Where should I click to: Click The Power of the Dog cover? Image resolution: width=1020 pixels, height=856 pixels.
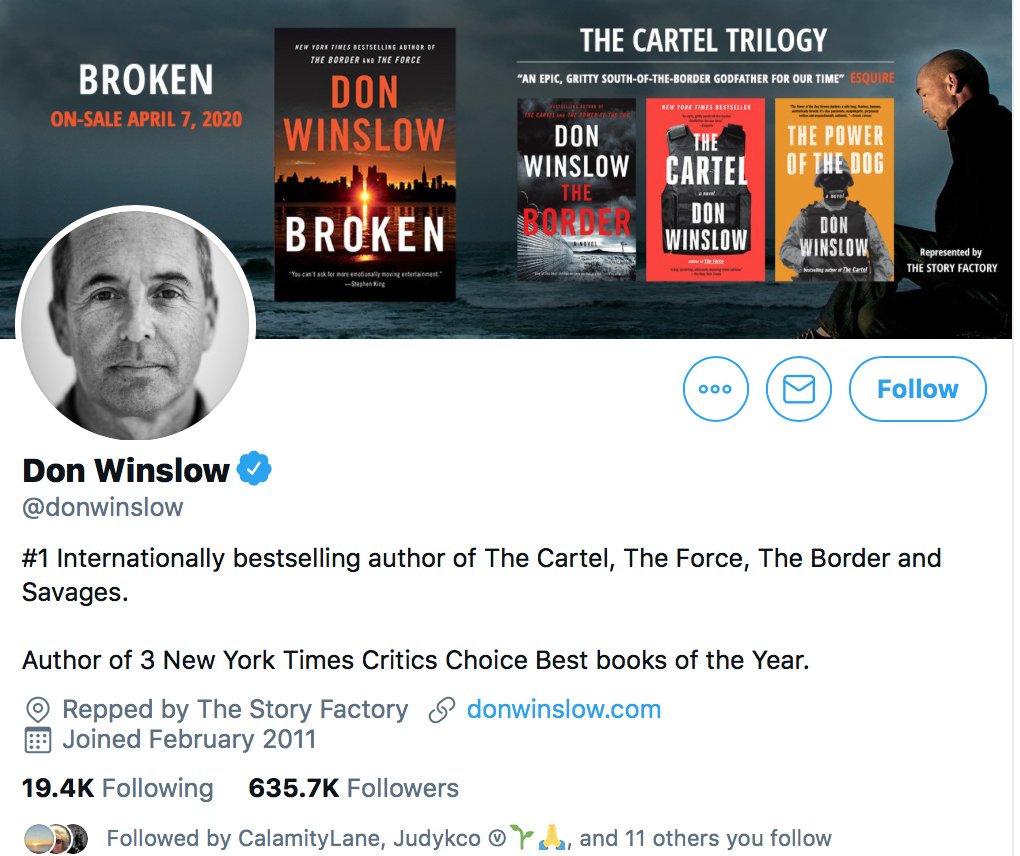pos(835,189)
